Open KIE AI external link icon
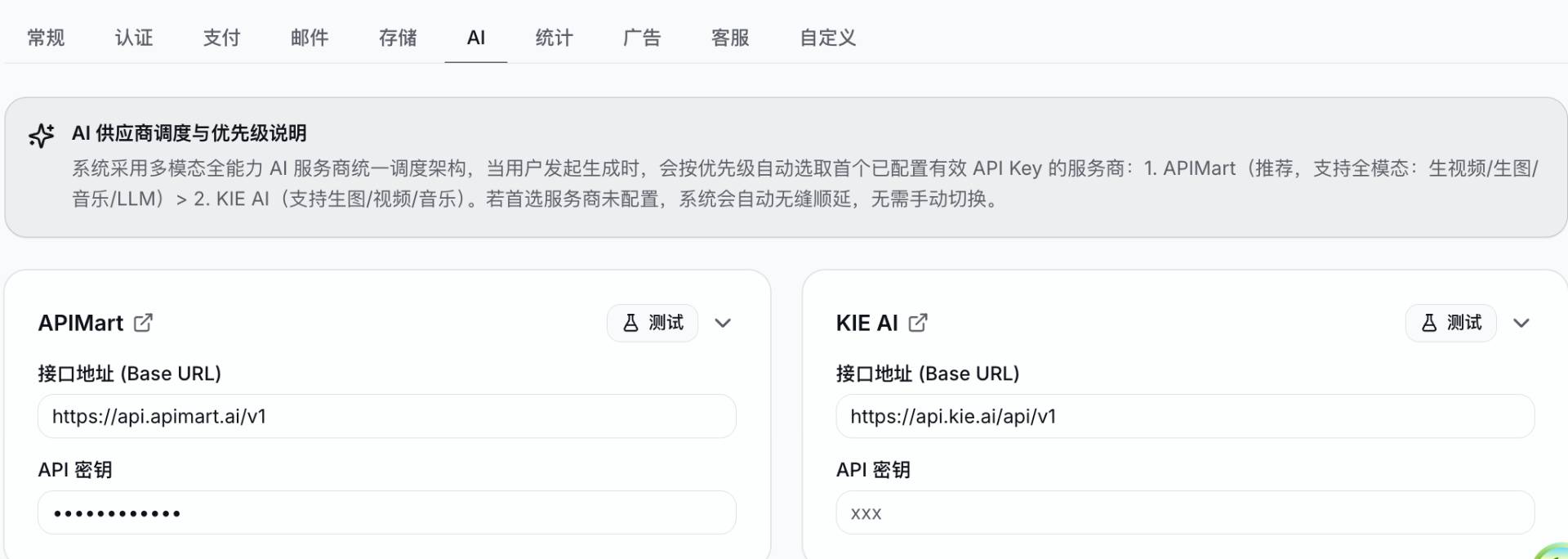This screenshot has width=1568, height=559. 918,323
